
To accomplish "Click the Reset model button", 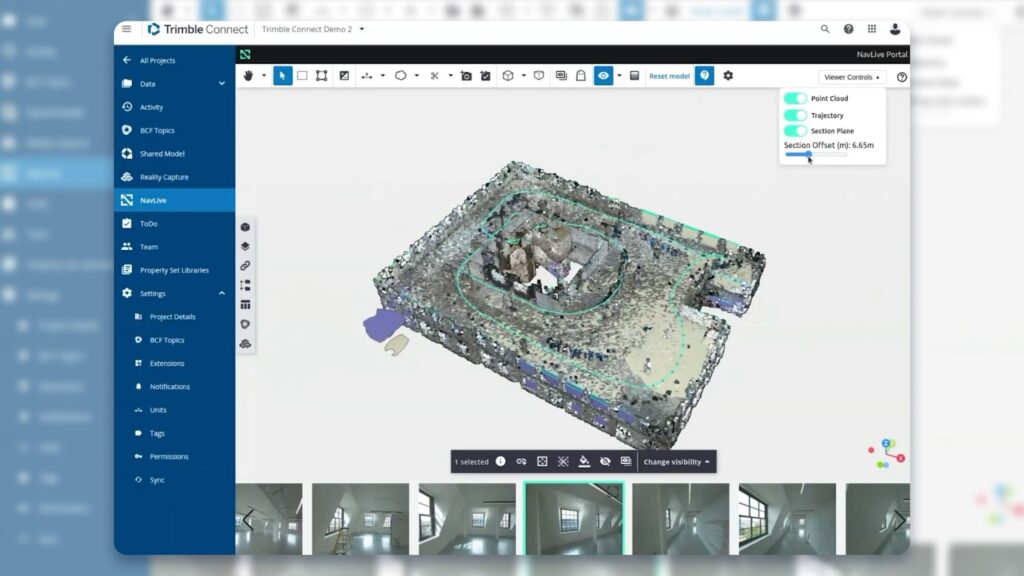I will [x=669, y=76].
